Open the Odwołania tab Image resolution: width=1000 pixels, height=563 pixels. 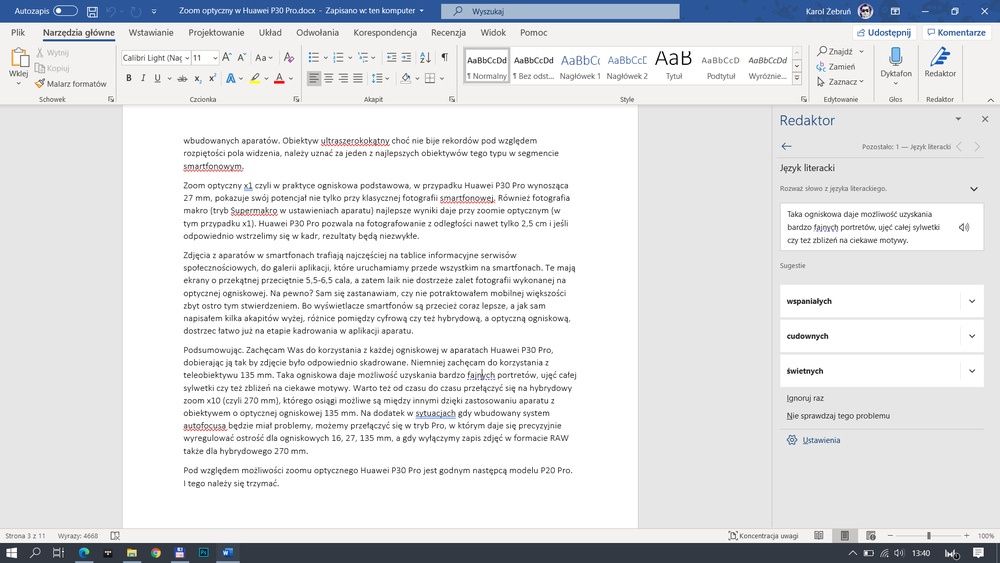tap(317, 33)
